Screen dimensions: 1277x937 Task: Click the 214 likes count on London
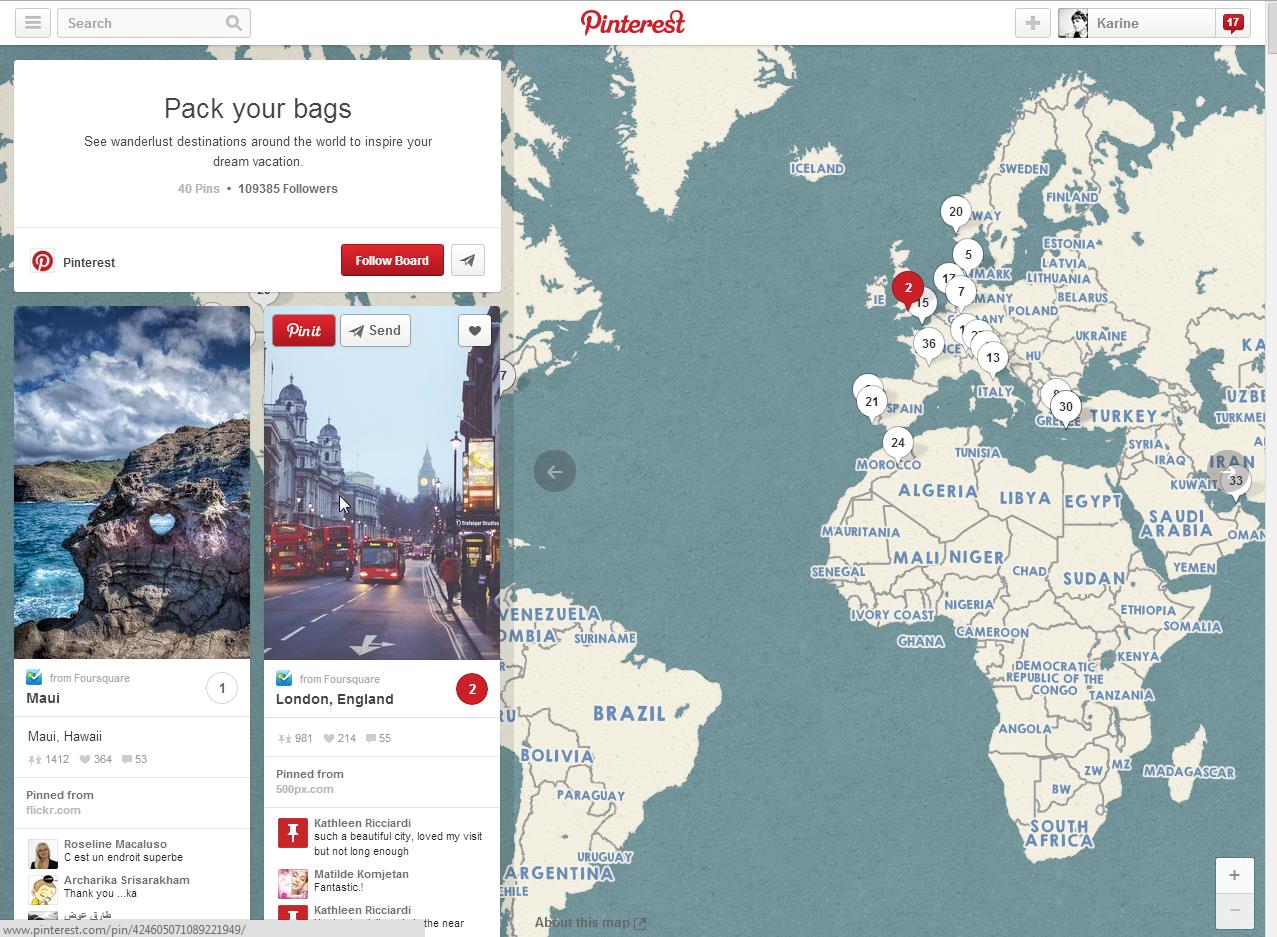339,738
